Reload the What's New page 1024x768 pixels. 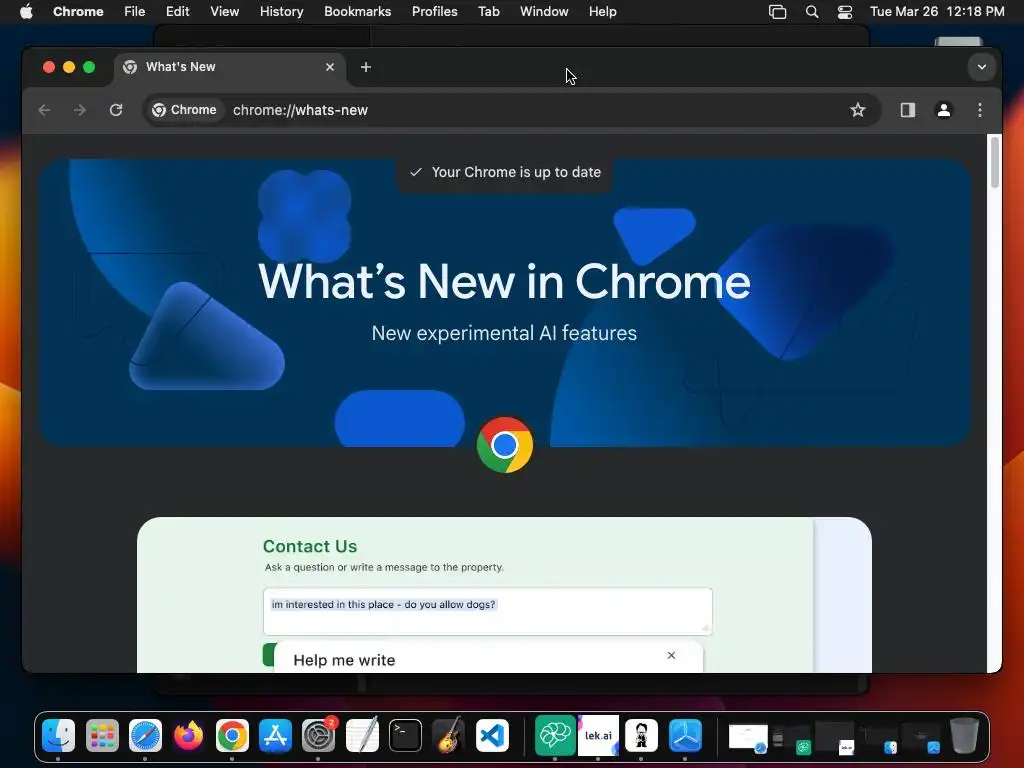tap(116, 110)
